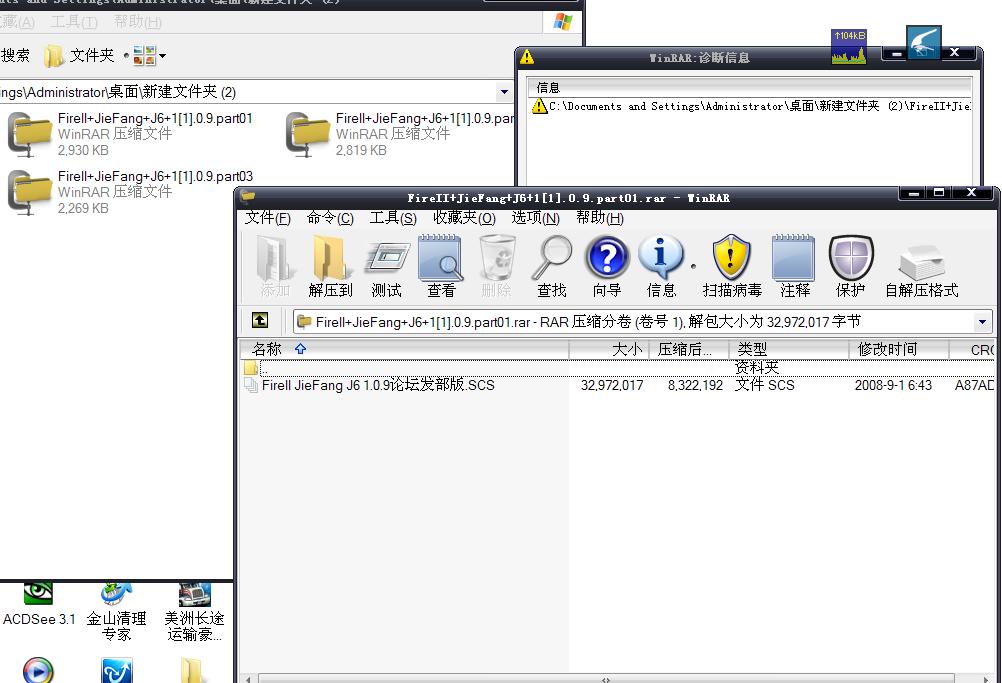1002x683 pixels.
Task: Sort by the Packed (压缩后) column header
Action: coord(689,349)
